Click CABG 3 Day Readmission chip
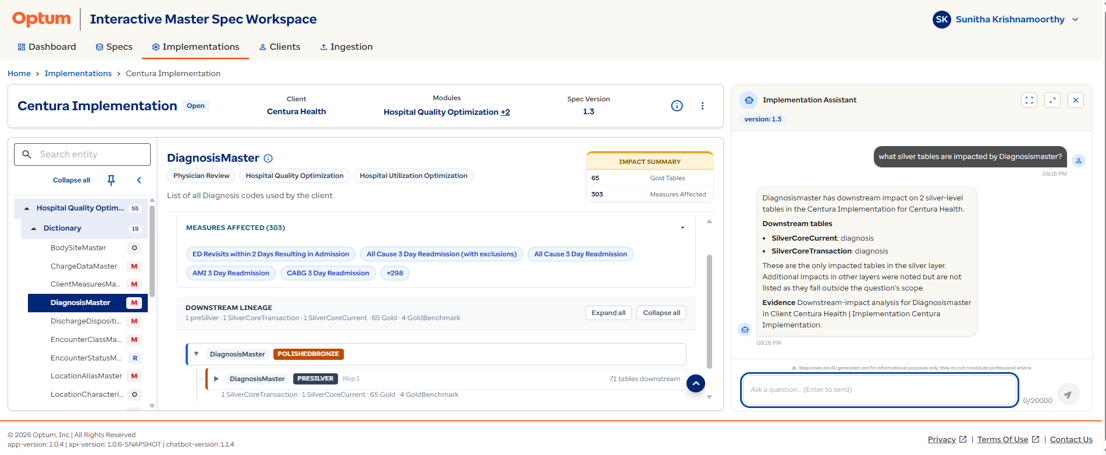1106x455 pixels. (327, 273)
